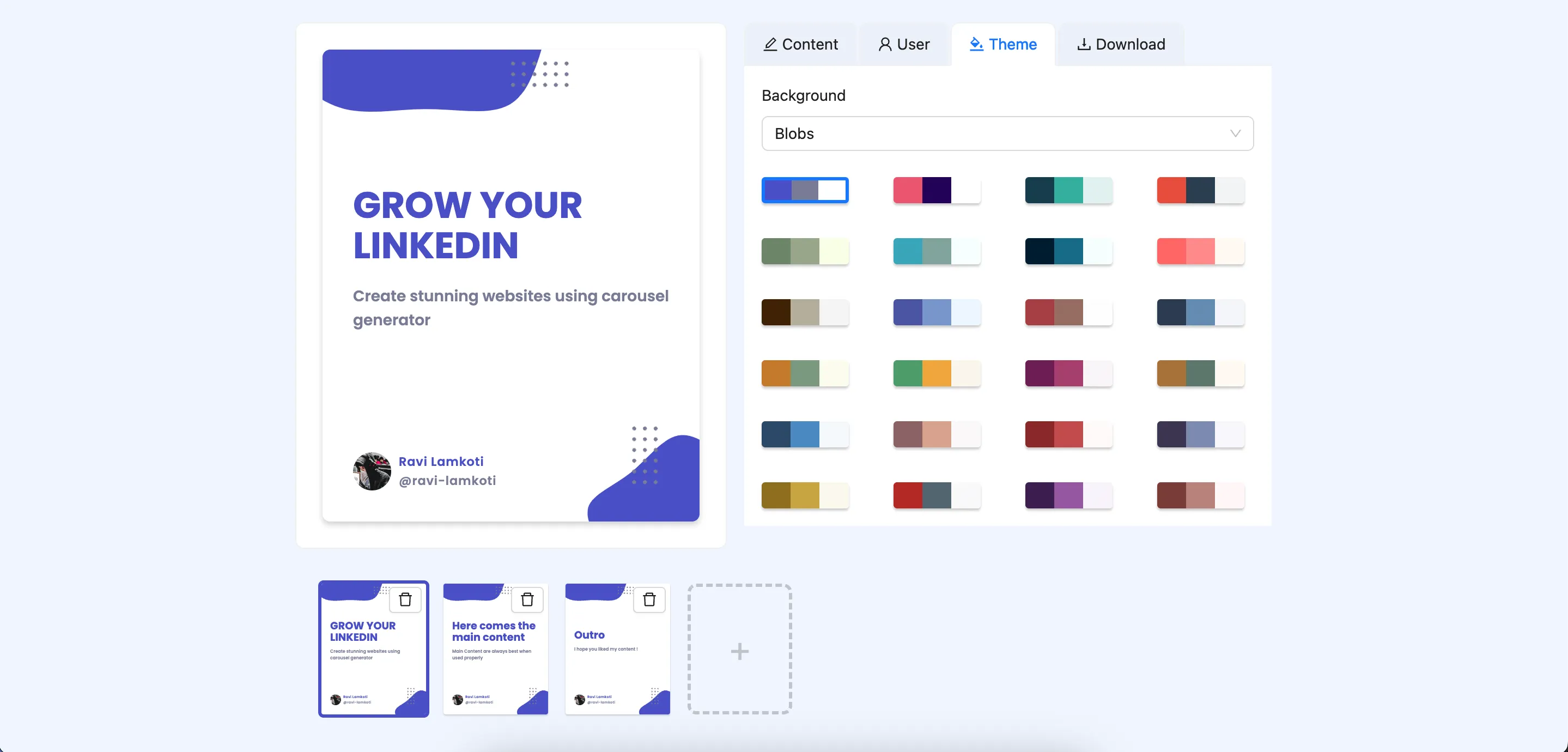Image resolution: width=1568 pixels, height=752 pixels.
Task: Open the Background dropdown
Action: pyautogui.click(x=1007, y=133)
